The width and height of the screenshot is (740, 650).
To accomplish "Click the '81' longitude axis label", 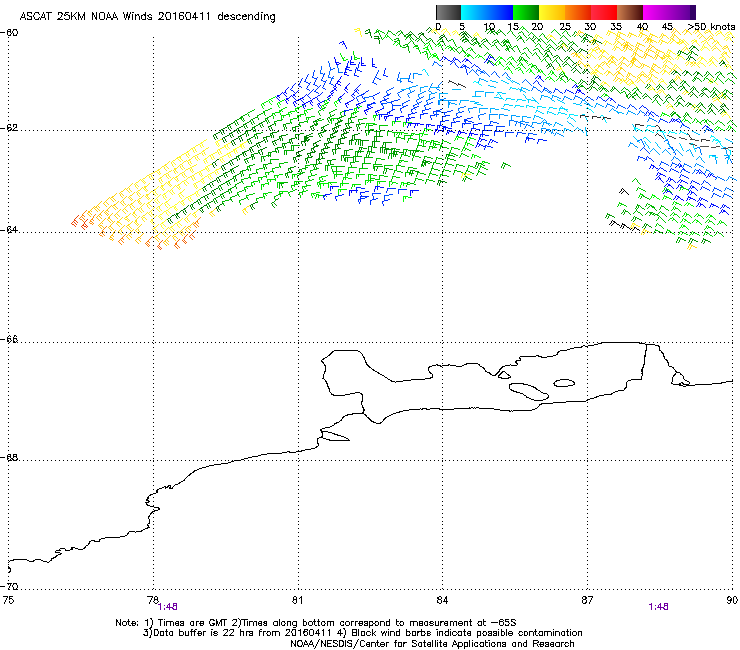I will coord(297,600).
